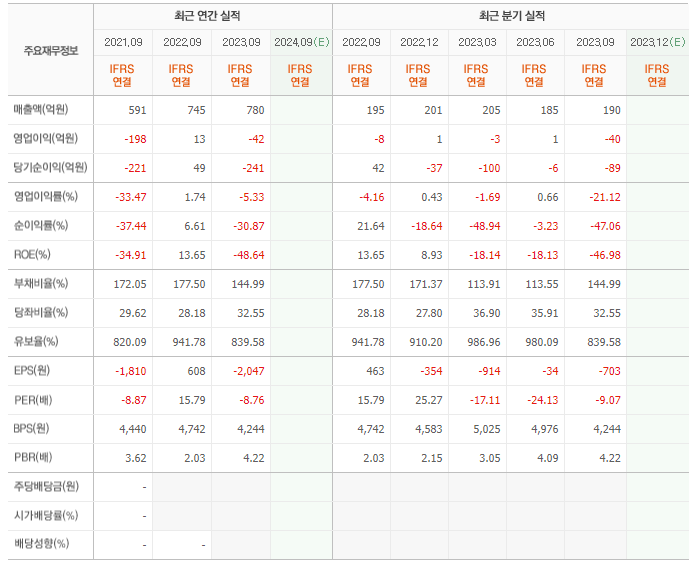Select the ROE value '8.93'
This screenshot has width=695, height=565.
click(432, 255)
